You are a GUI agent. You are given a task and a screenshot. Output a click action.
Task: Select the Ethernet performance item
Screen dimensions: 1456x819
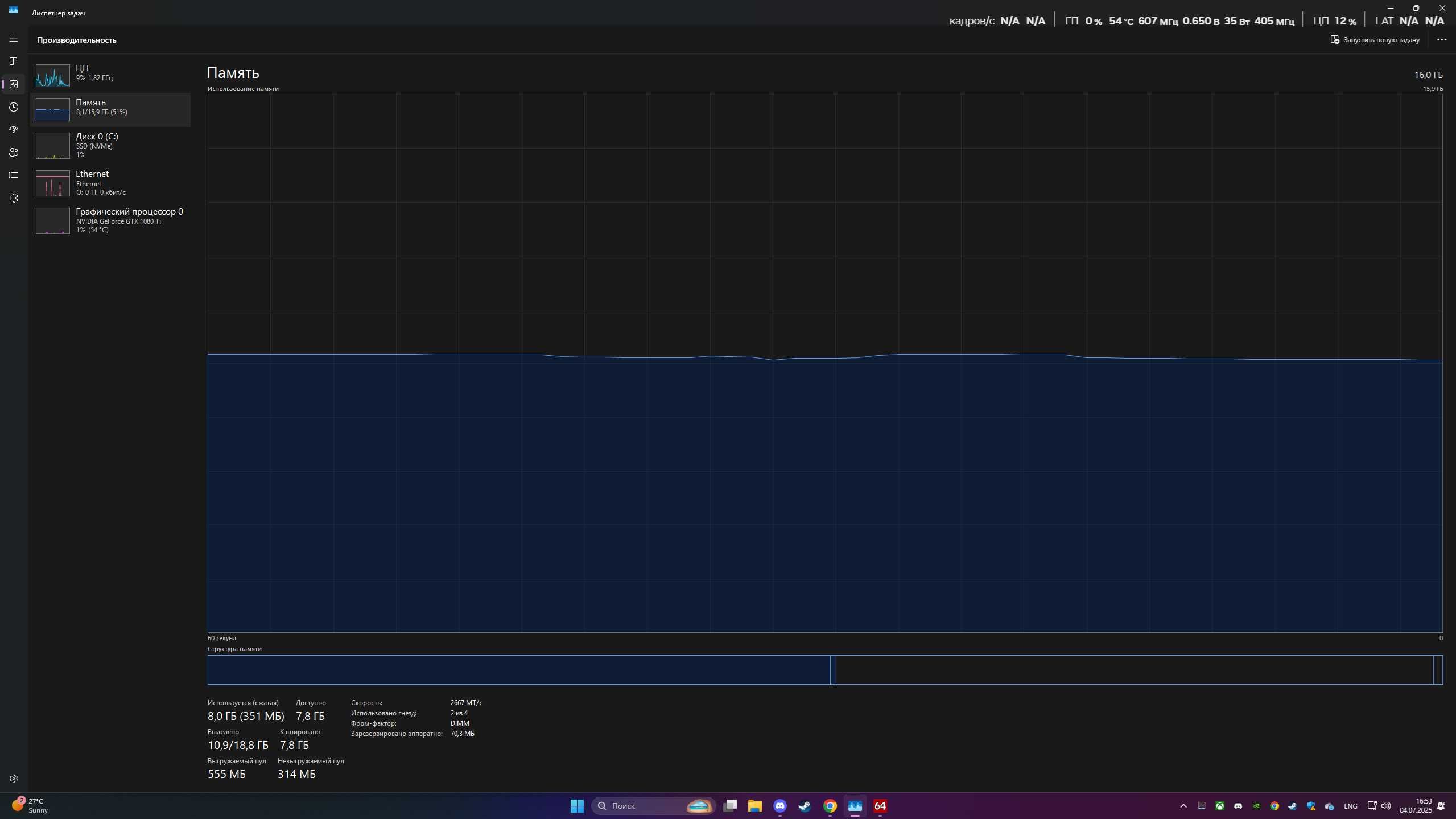[110, 183]
